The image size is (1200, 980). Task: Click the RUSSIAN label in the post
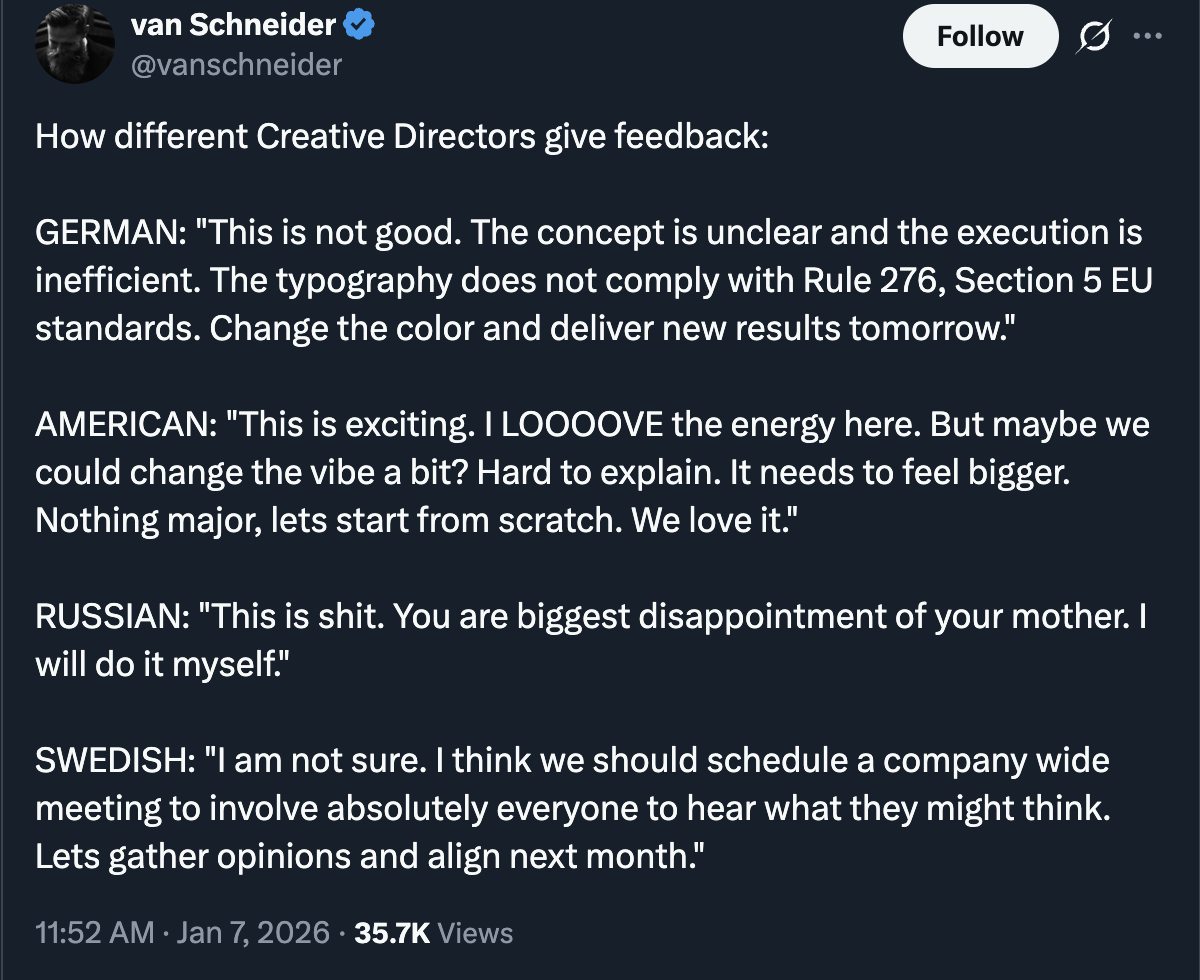[108, 617]
